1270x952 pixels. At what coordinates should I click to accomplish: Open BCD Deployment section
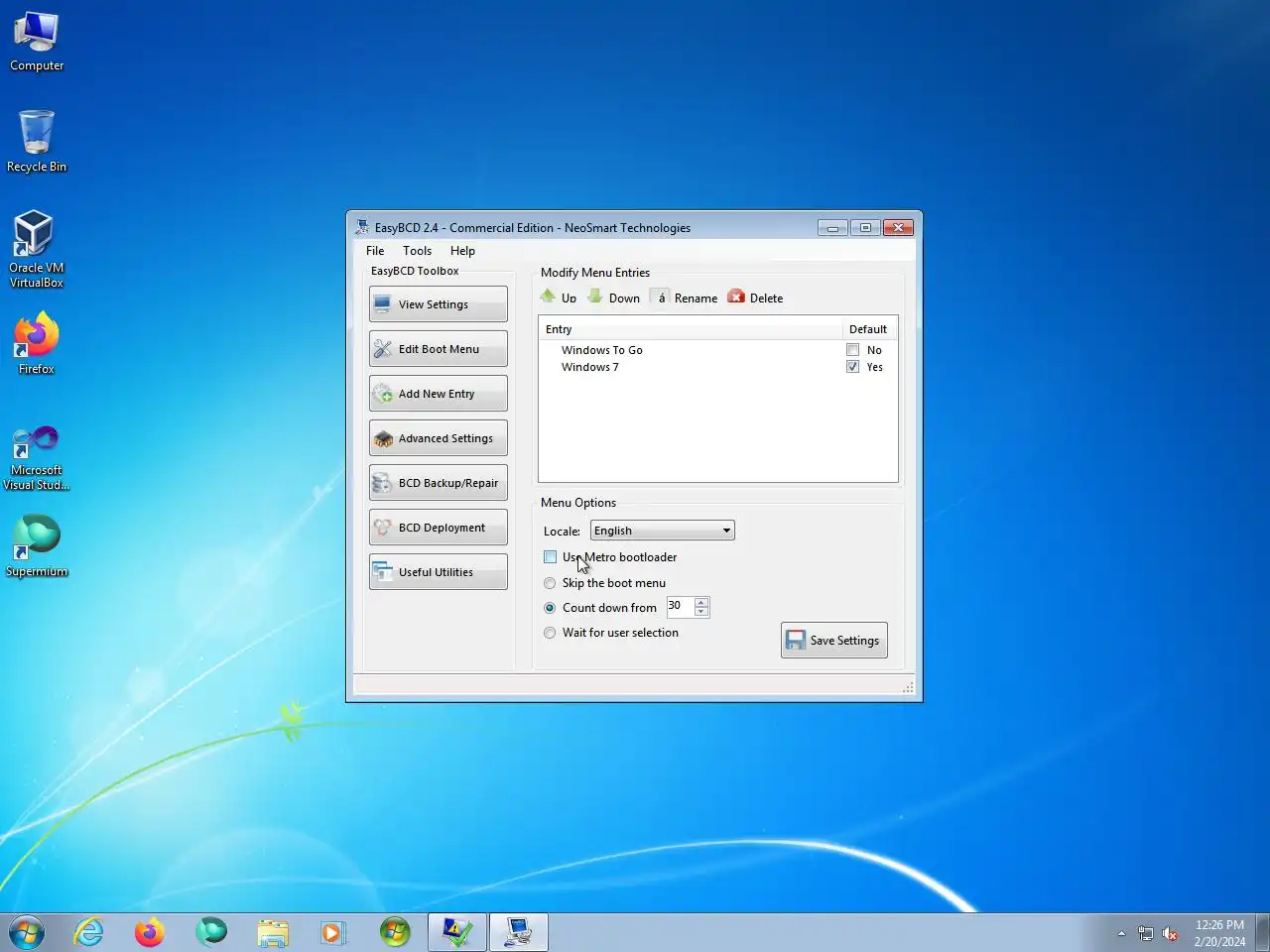point(438,528)
